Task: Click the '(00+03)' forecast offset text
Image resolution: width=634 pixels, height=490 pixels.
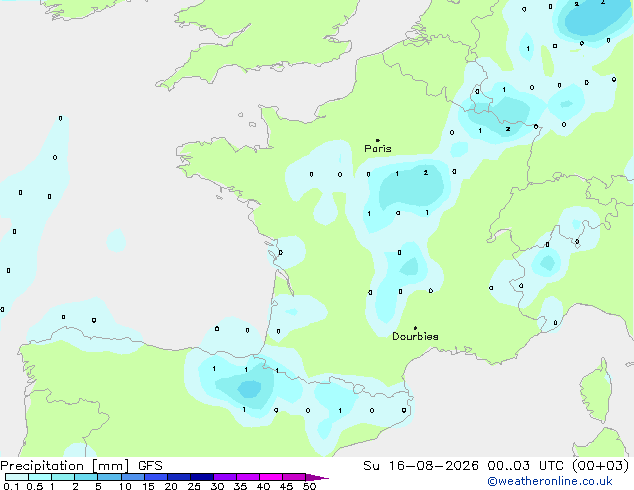Action: click(601, 466)
